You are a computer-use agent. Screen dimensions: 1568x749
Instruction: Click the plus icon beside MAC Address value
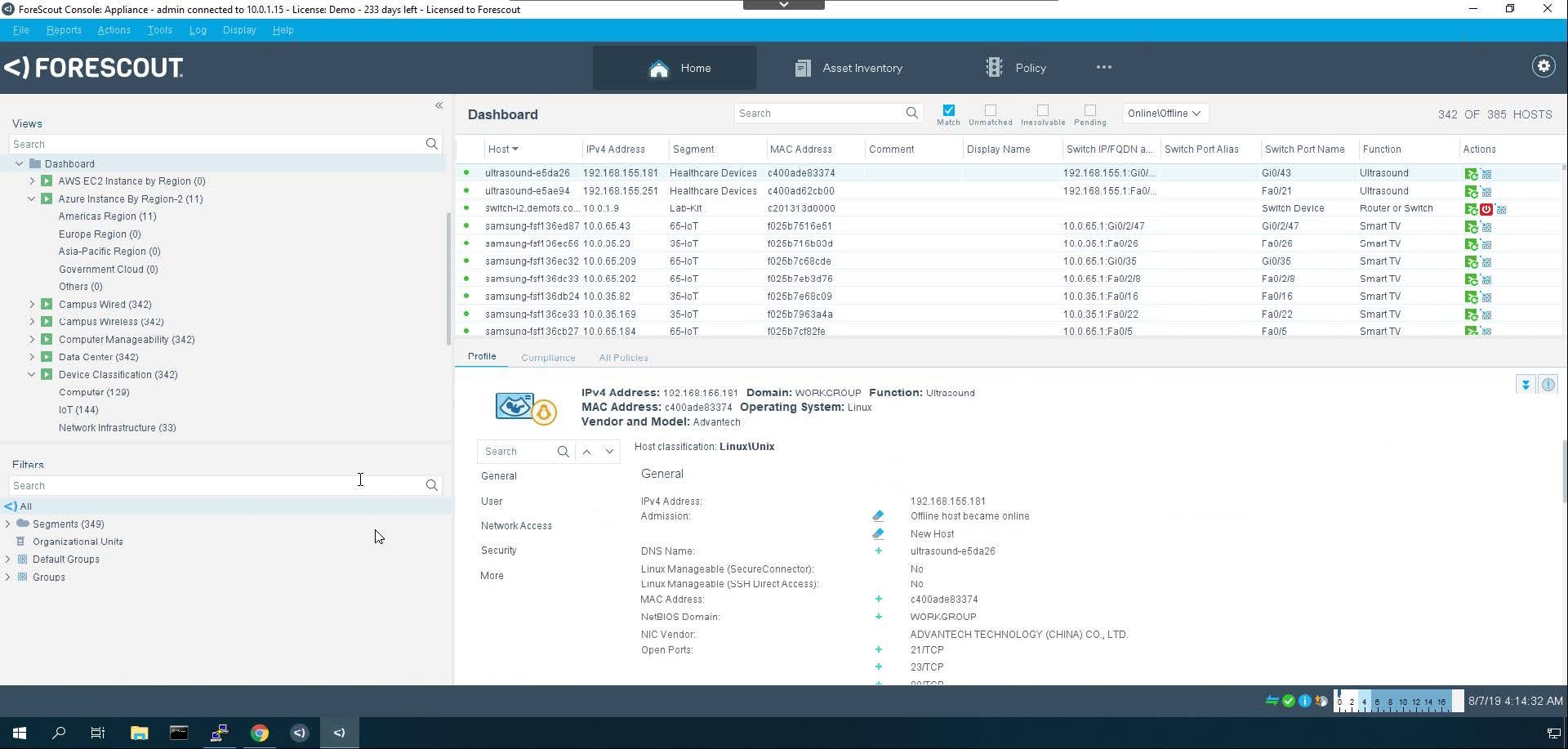coord(879,600)
